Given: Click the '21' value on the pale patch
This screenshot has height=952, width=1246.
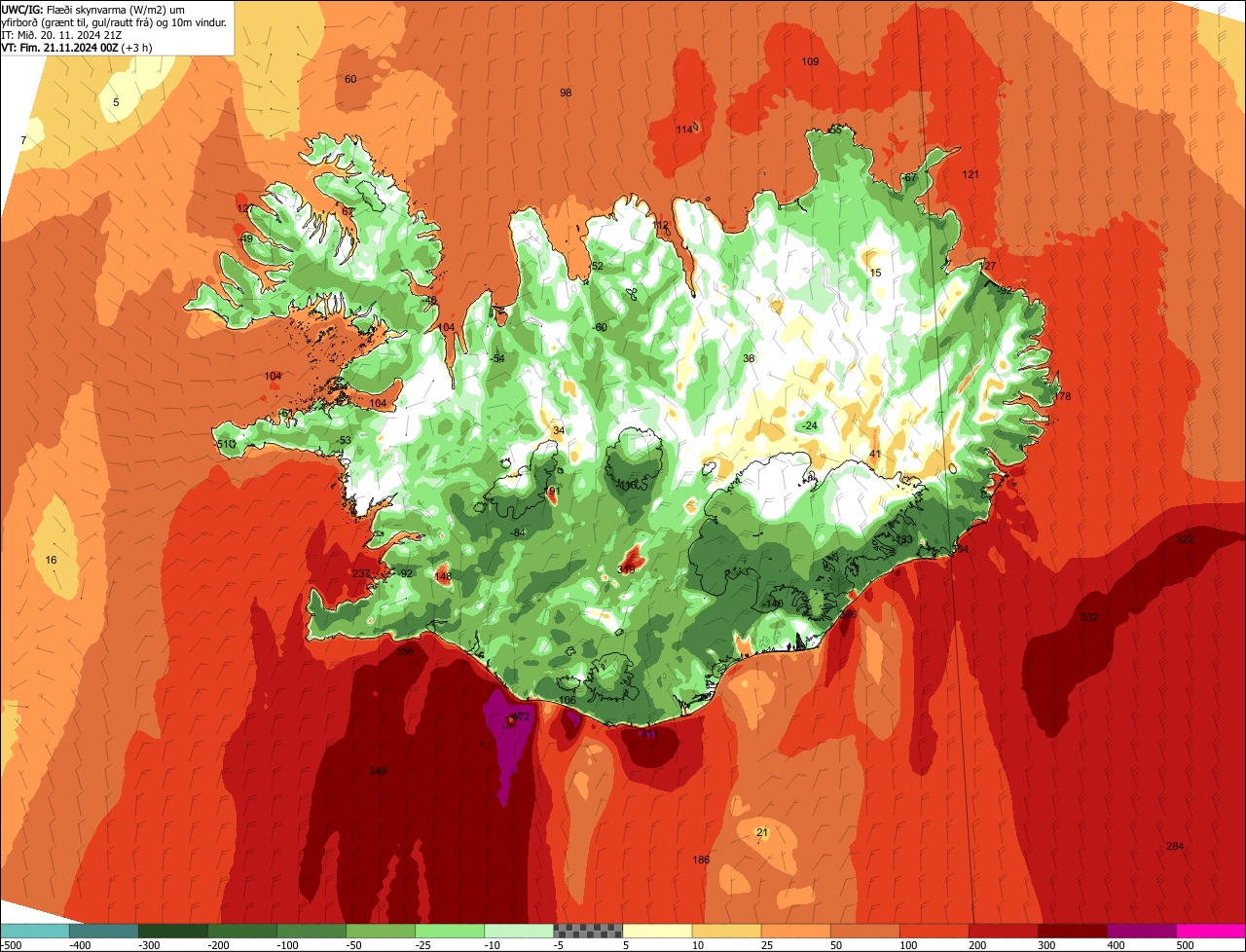Looking at the screenshot, I should [762, 831].
